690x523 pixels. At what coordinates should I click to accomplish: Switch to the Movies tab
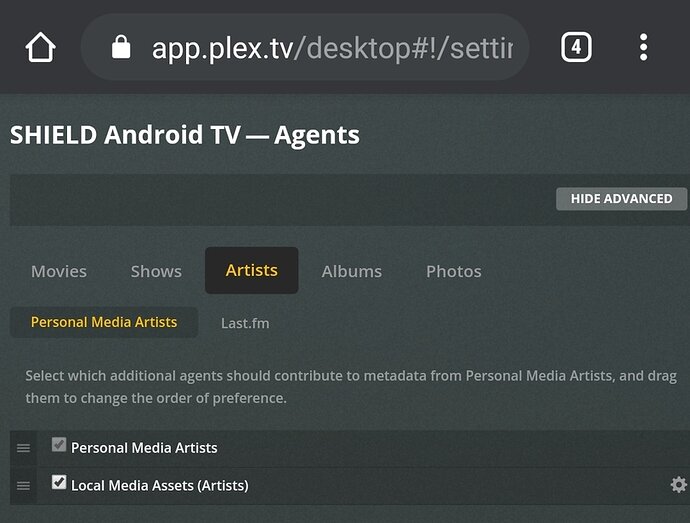click(x=59, y=271)
